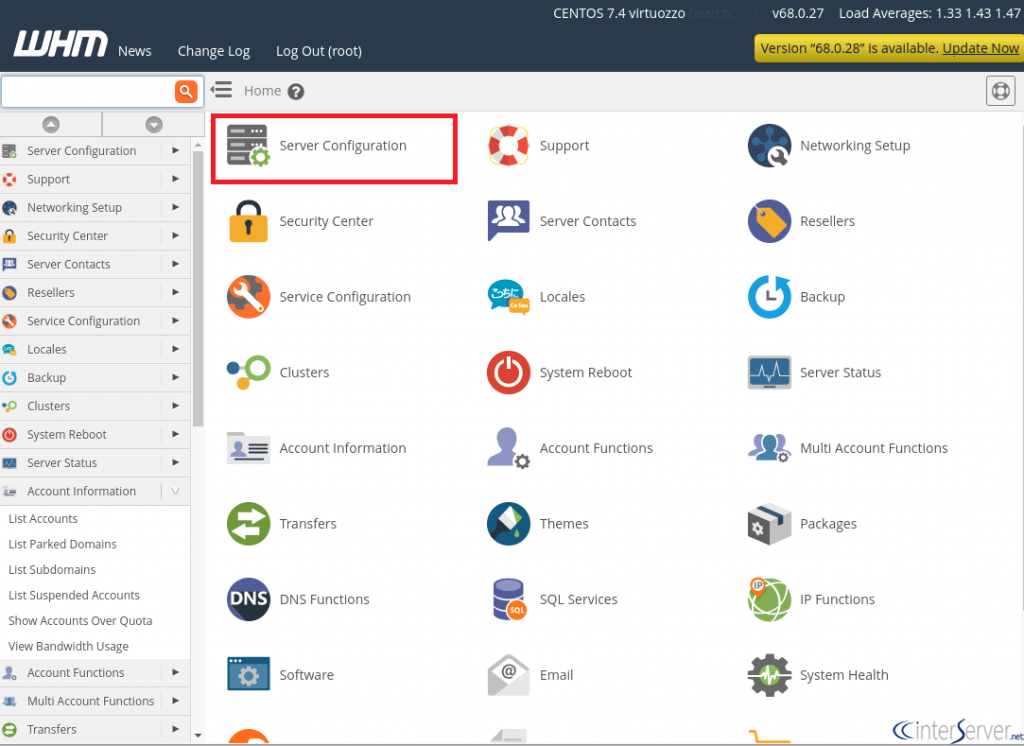Screen dimensions: 1024x746
Task: Open the Change Log menu item
Action: coord(214,51)
